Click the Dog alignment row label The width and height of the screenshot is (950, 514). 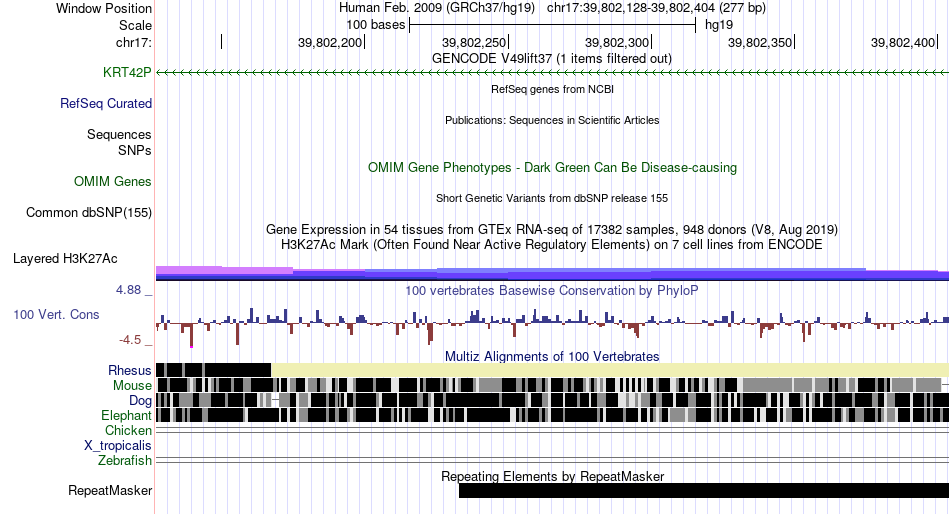[140, 400]
